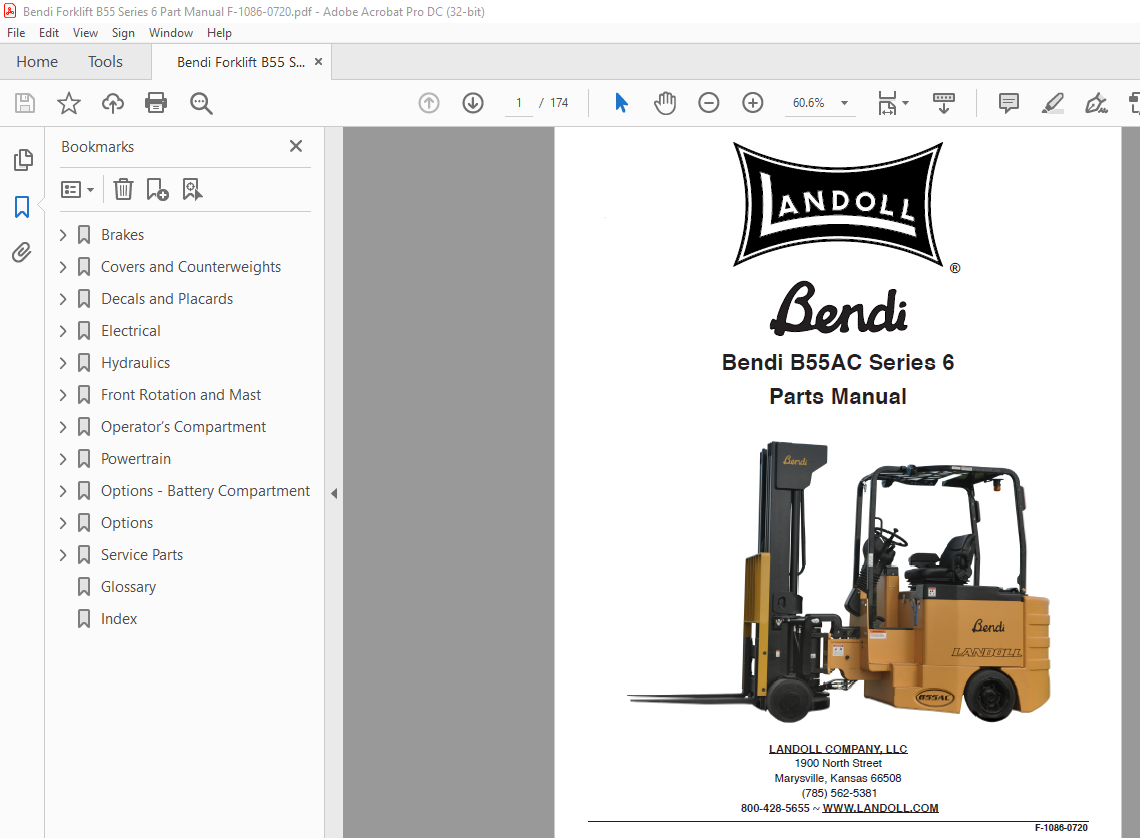Zoom out with minus button
The height and width of the screenshot is (838, 1140).
[708, 103]
